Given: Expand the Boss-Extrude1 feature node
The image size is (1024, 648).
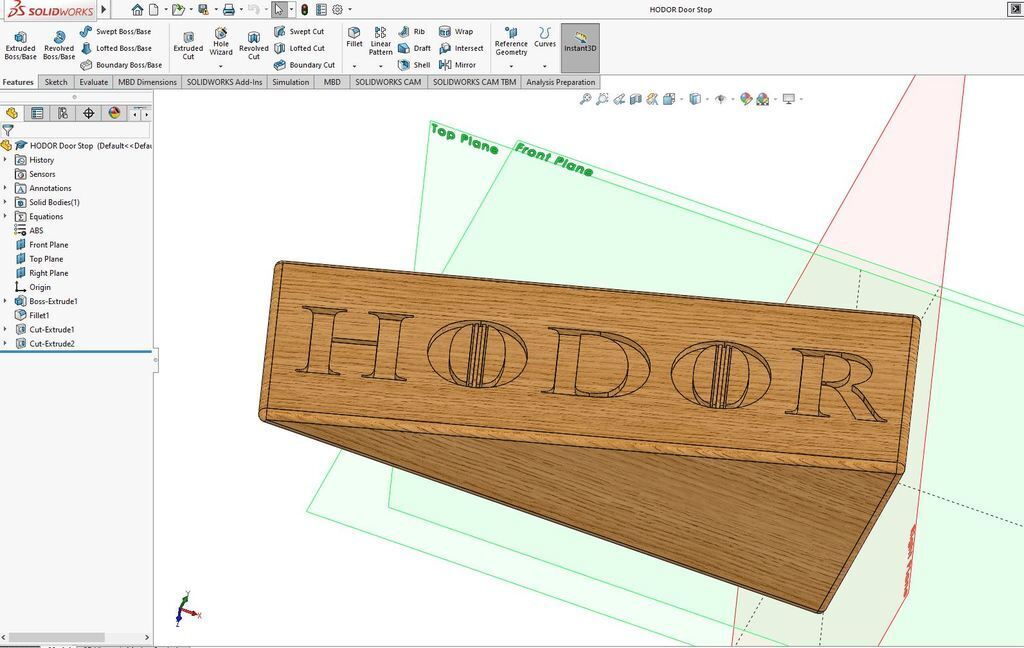Looking at the screenshot, I should pos(6,301).
